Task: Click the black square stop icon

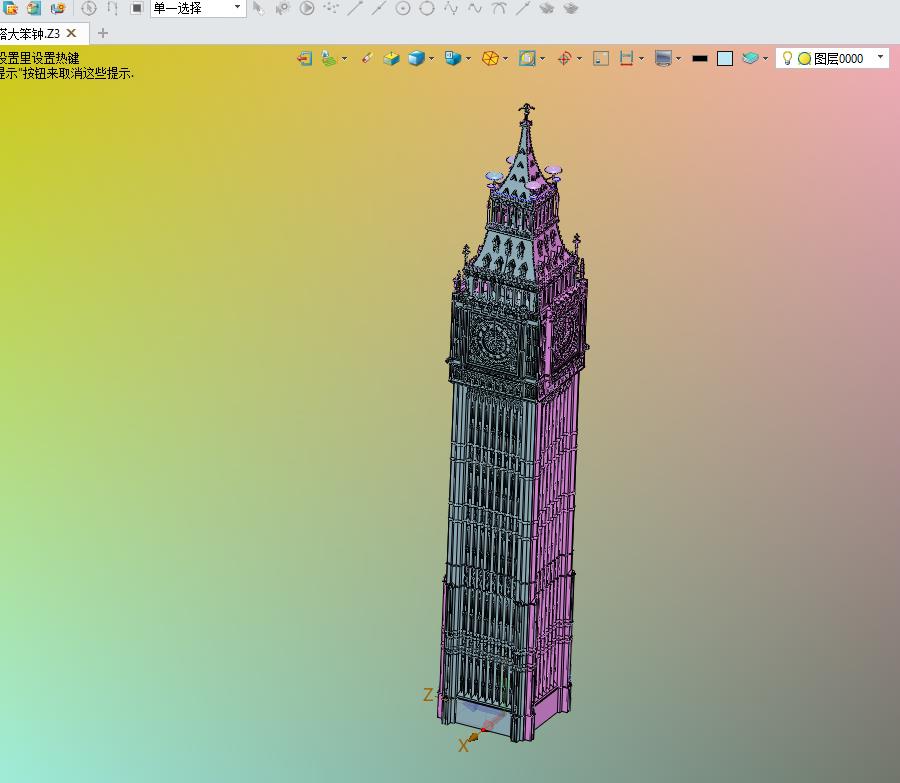Action: [x=137, y=8]
